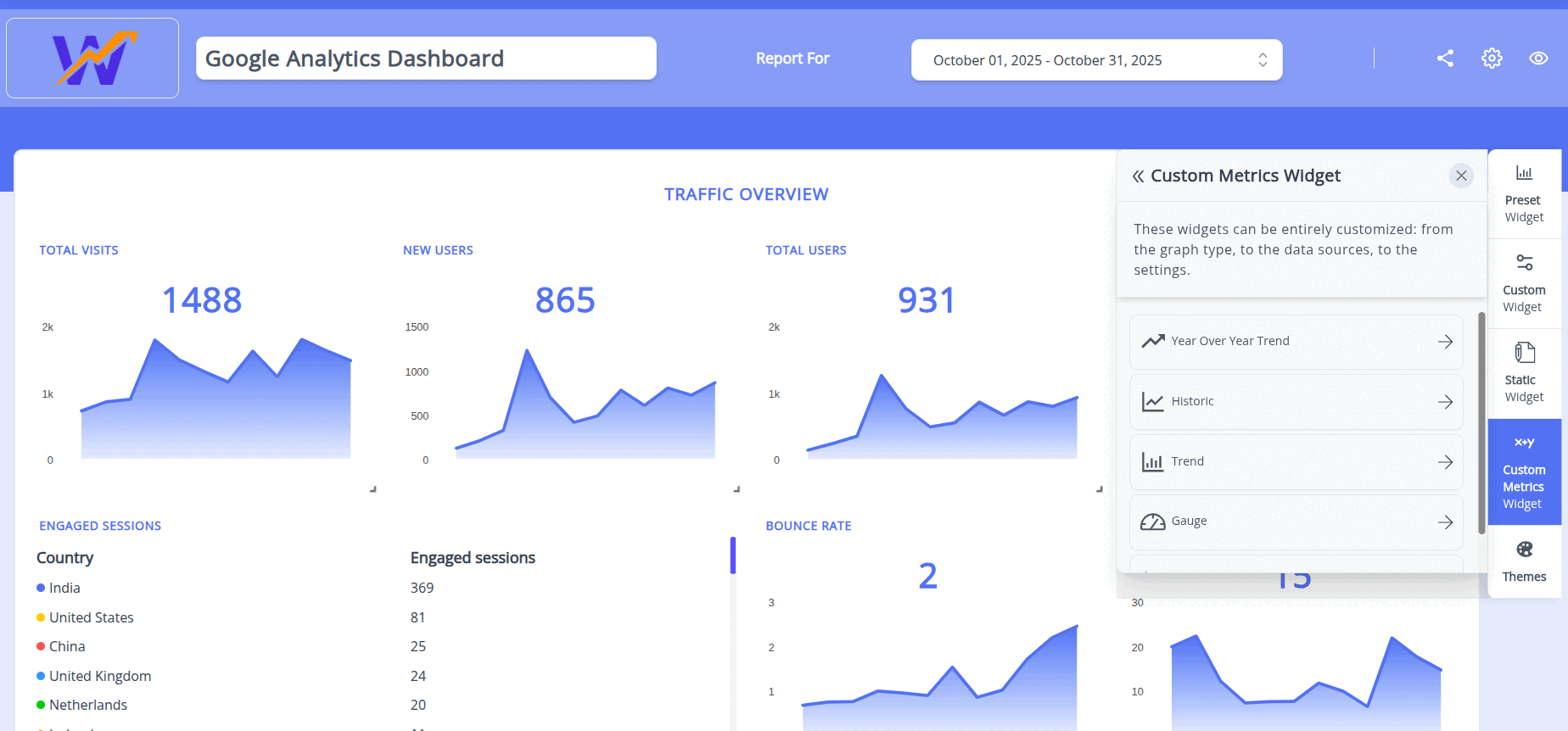Viewport: 1568px width, 731px height.
Task: Select the Gauge widget icon
Action: tap(1152, 522)
